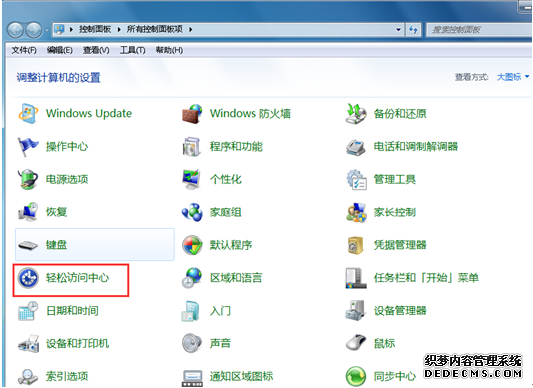
Task: Expand the address bar history dropdown arrow
Action: point(398,30)
